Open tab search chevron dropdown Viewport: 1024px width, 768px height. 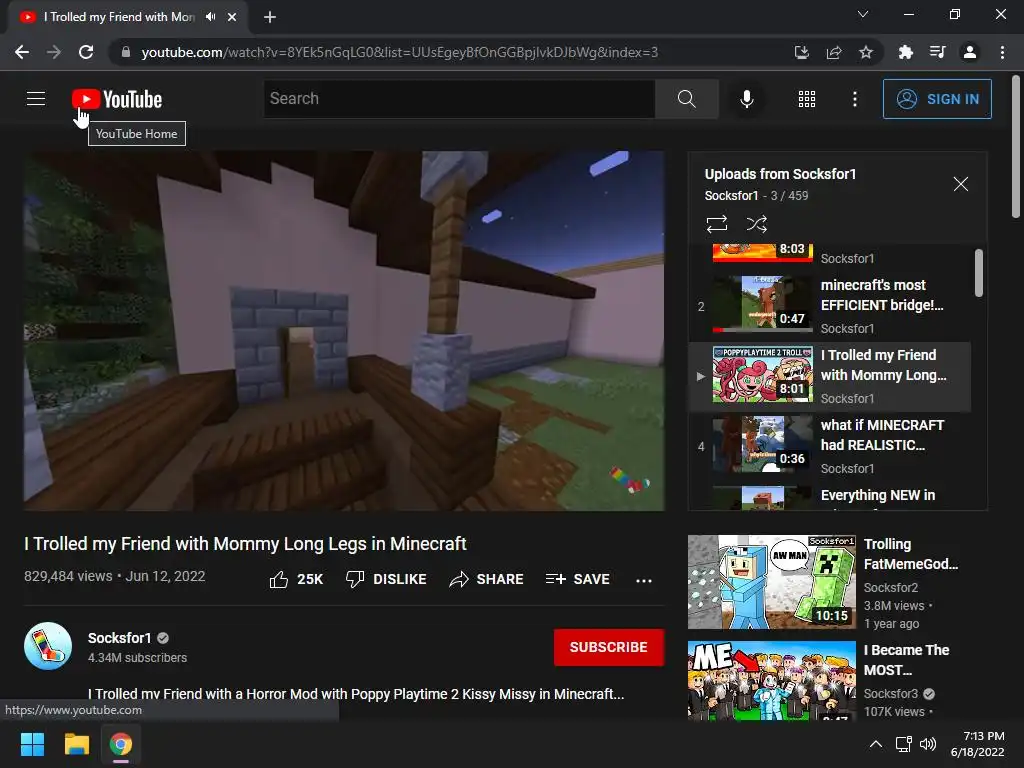tap(863, 14)
